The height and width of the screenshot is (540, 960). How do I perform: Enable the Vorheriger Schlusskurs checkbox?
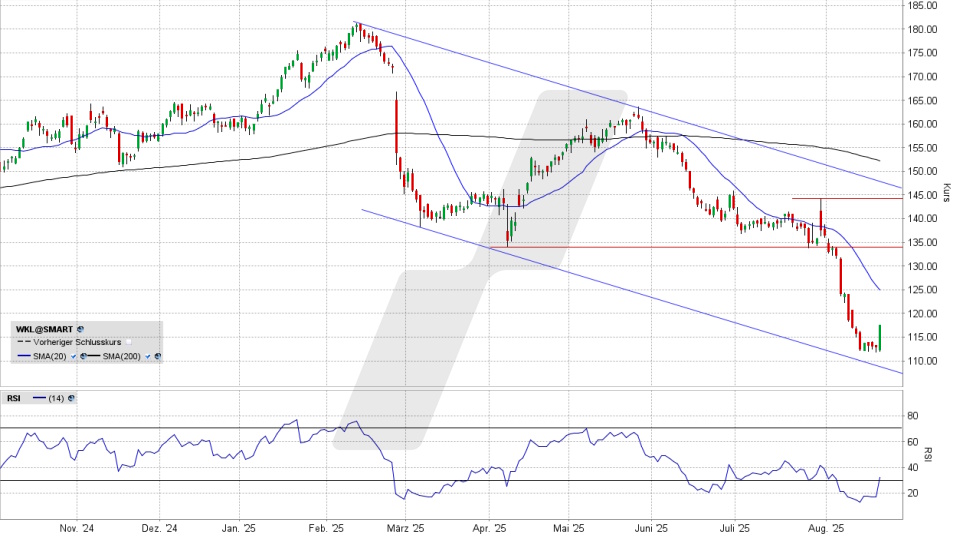pos(129,342)
